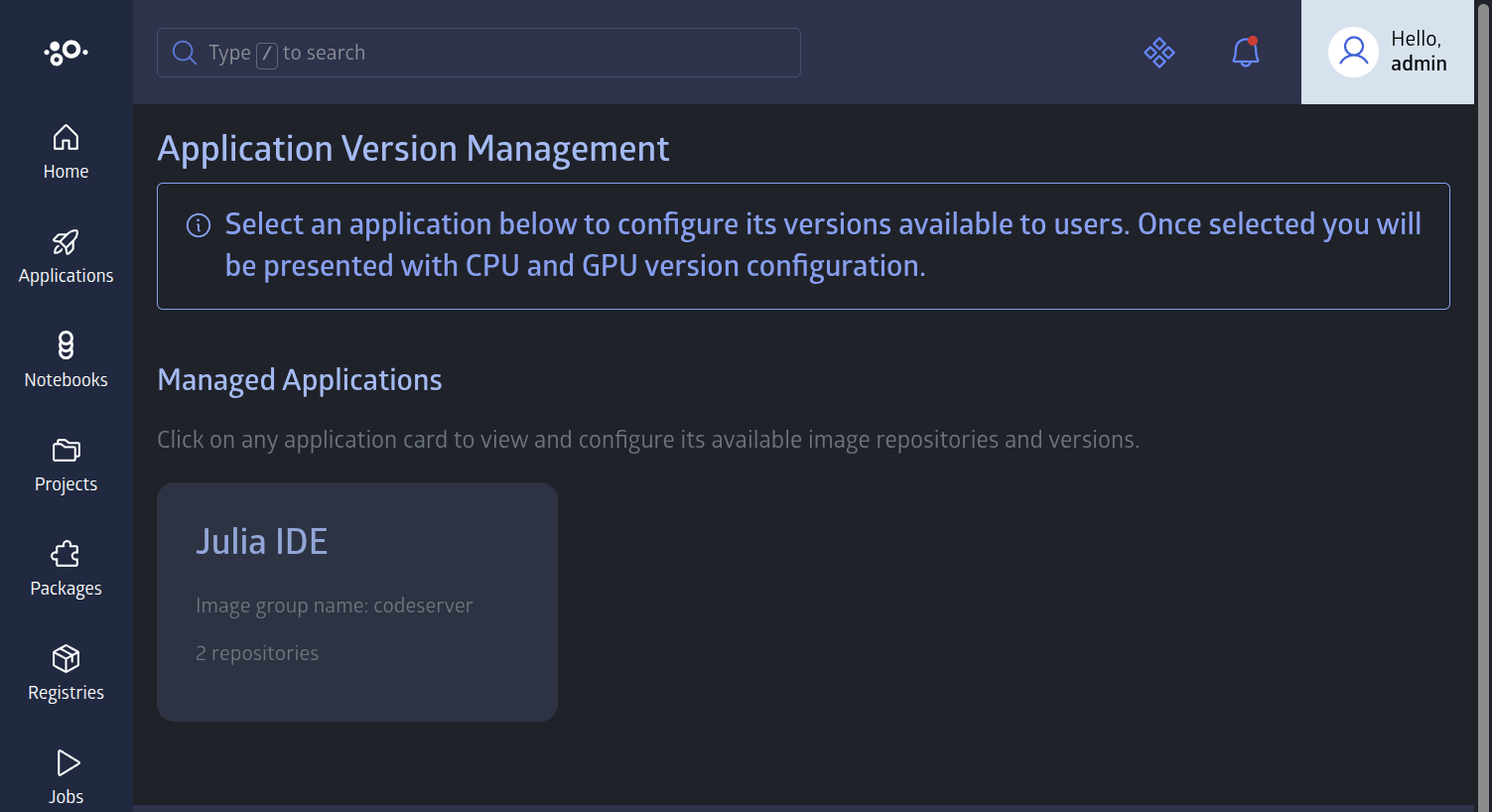The image size is (1492, 812).
Task: Open the Julia IDE application card
Action: (x=356, y=601)
